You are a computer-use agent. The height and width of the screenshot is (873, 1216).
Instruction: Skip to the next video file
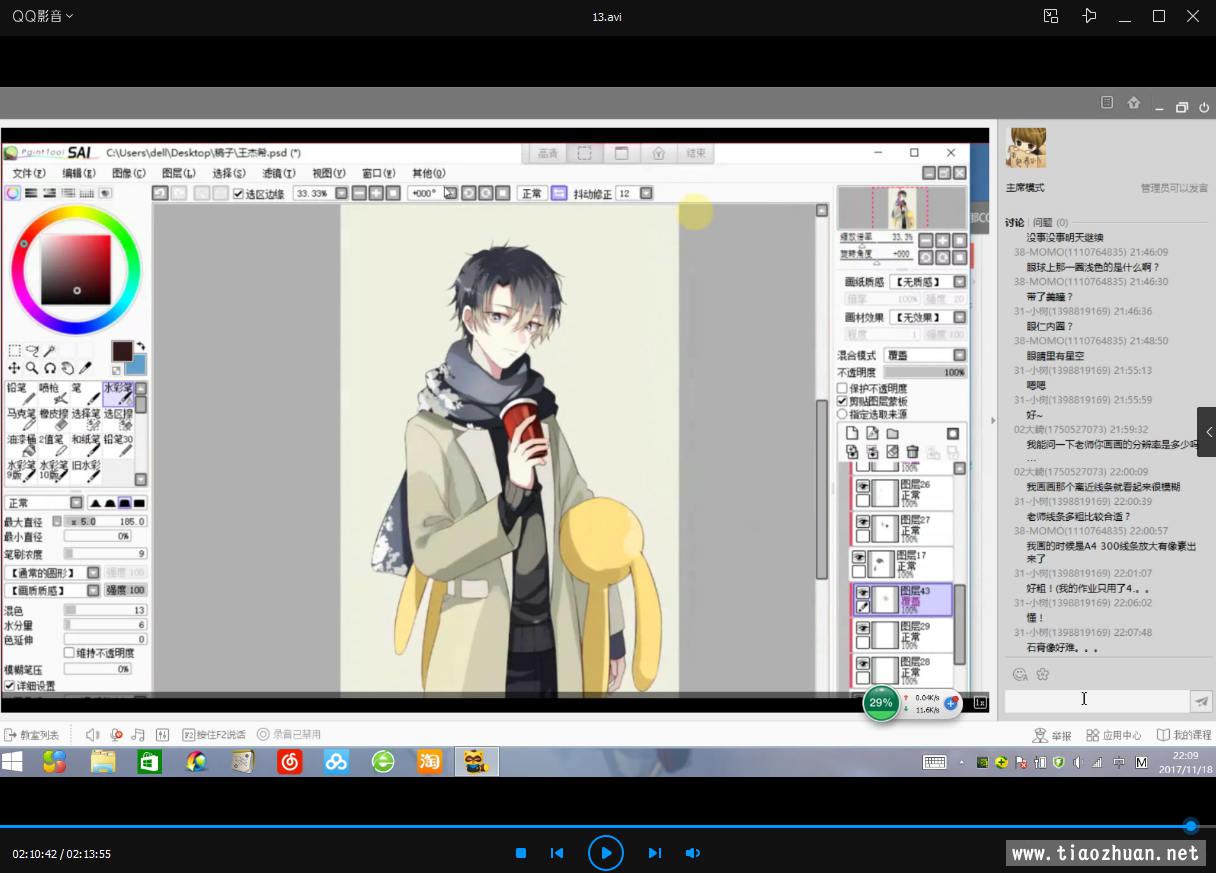pyautogui.click(x=655, y=853)
